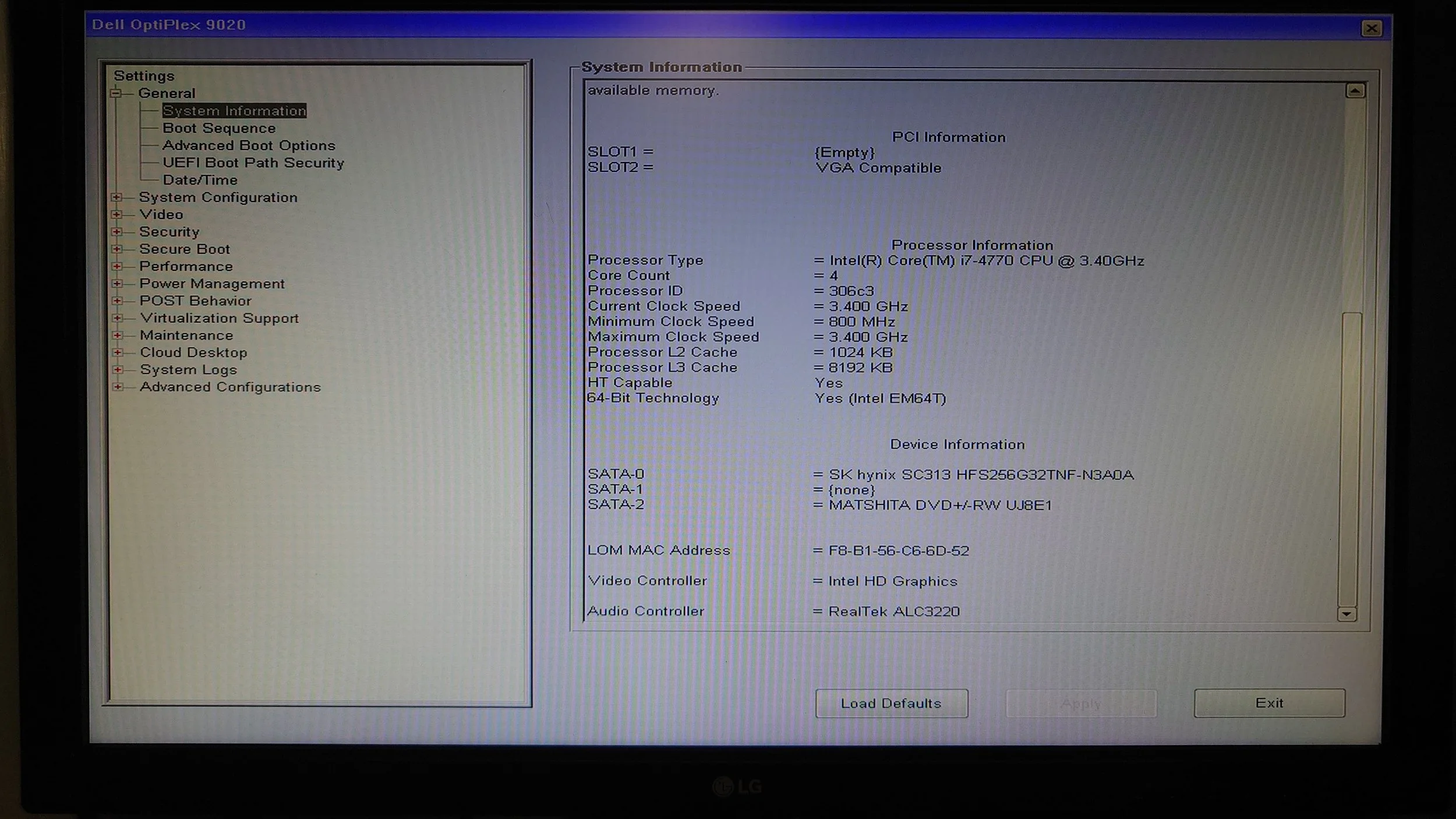Click plus icon beside Cloud Desktop
Screen dimensions: 1456x819
117,352
